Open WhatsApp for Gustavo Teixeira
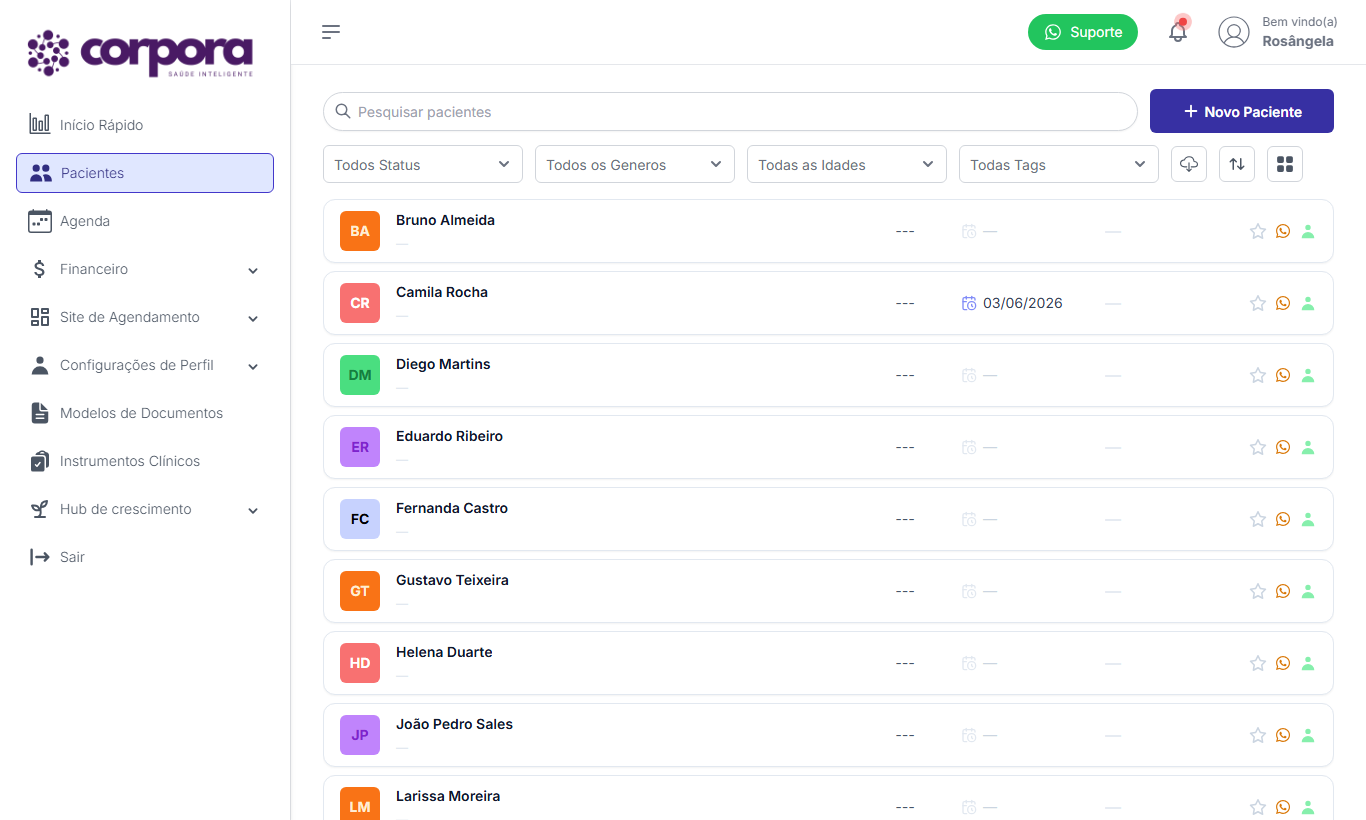The height and width of the screenshot is (820, 1366). tap(1283, 591)
